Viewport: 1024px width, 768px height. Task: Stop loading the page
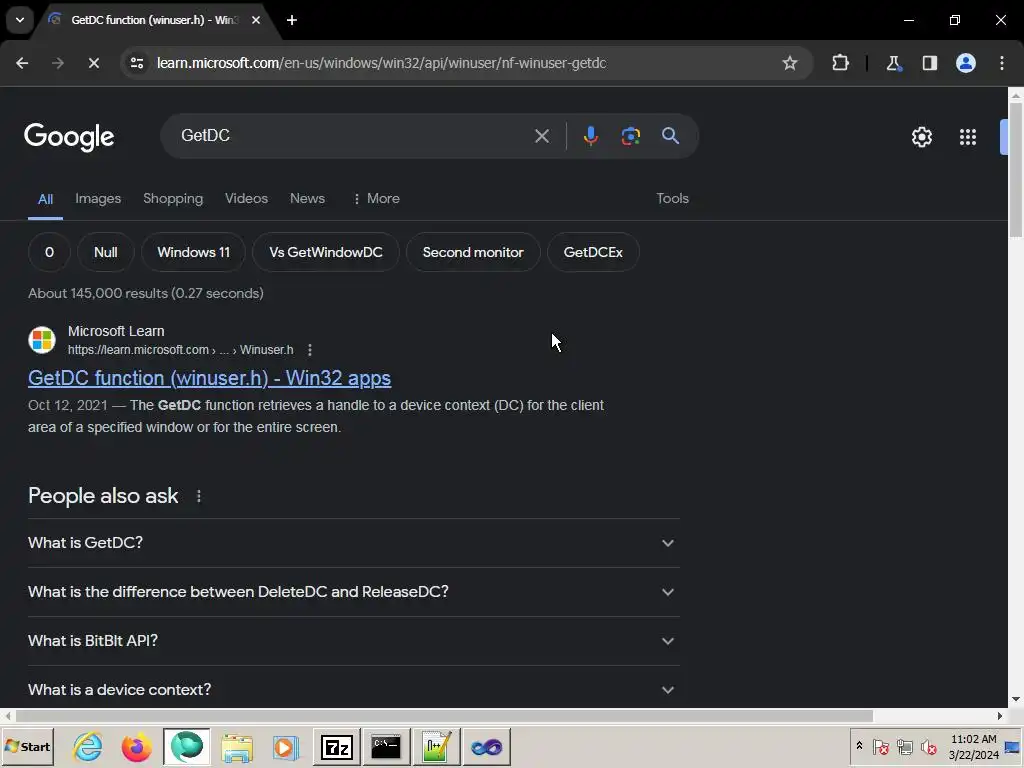click(x=93, y=63)
